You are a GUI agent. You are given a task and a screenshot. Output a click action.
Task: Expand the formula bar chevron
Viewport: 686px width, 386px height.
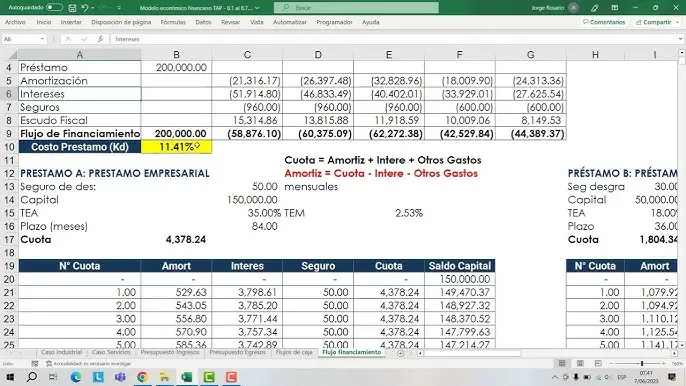pos(680,39)
